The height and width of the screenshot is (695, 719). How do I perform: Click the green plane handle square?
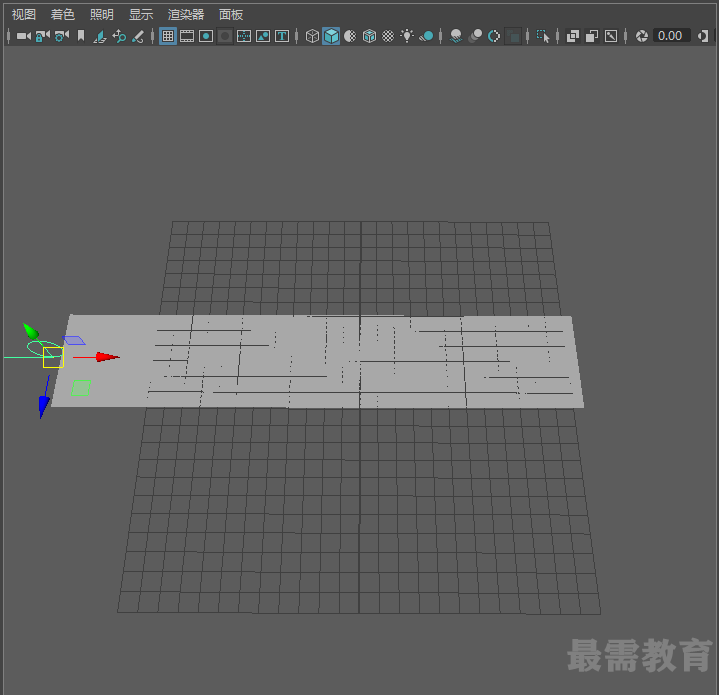(x=81, y=388)
